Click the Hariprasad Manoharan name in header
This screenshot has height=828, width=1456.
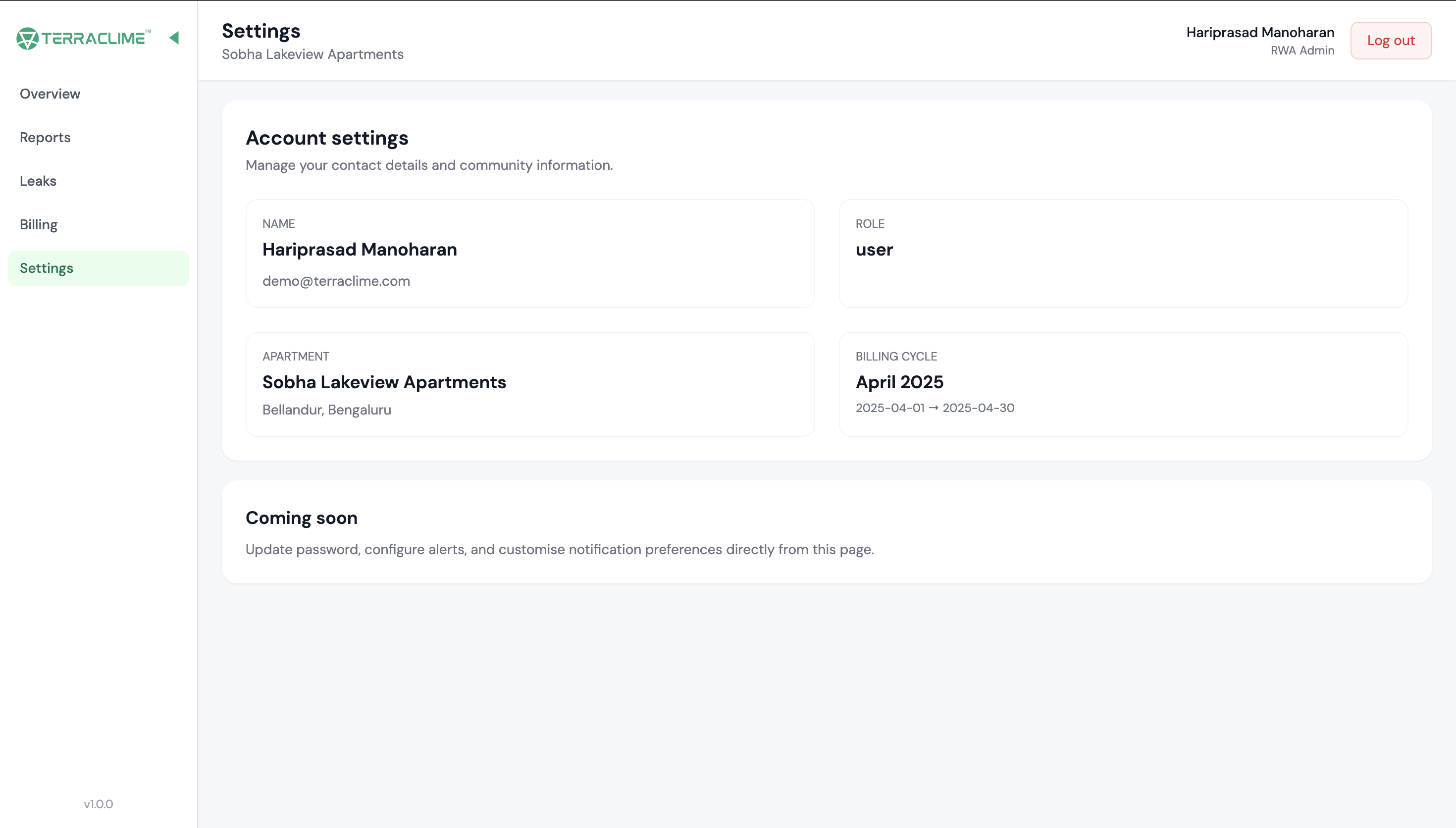click(x=1260, y=32)
